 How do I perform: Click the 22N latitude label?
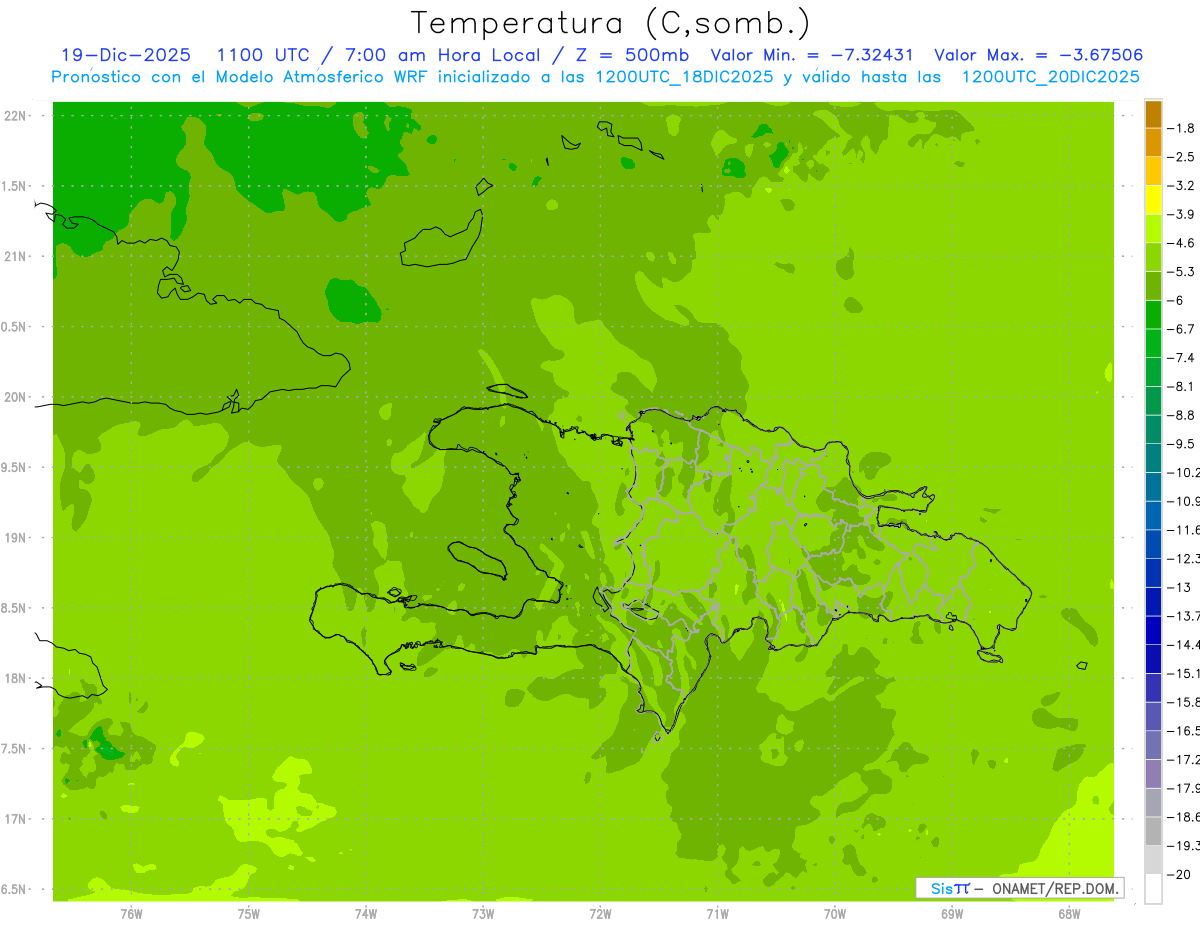tap(16, 116)
